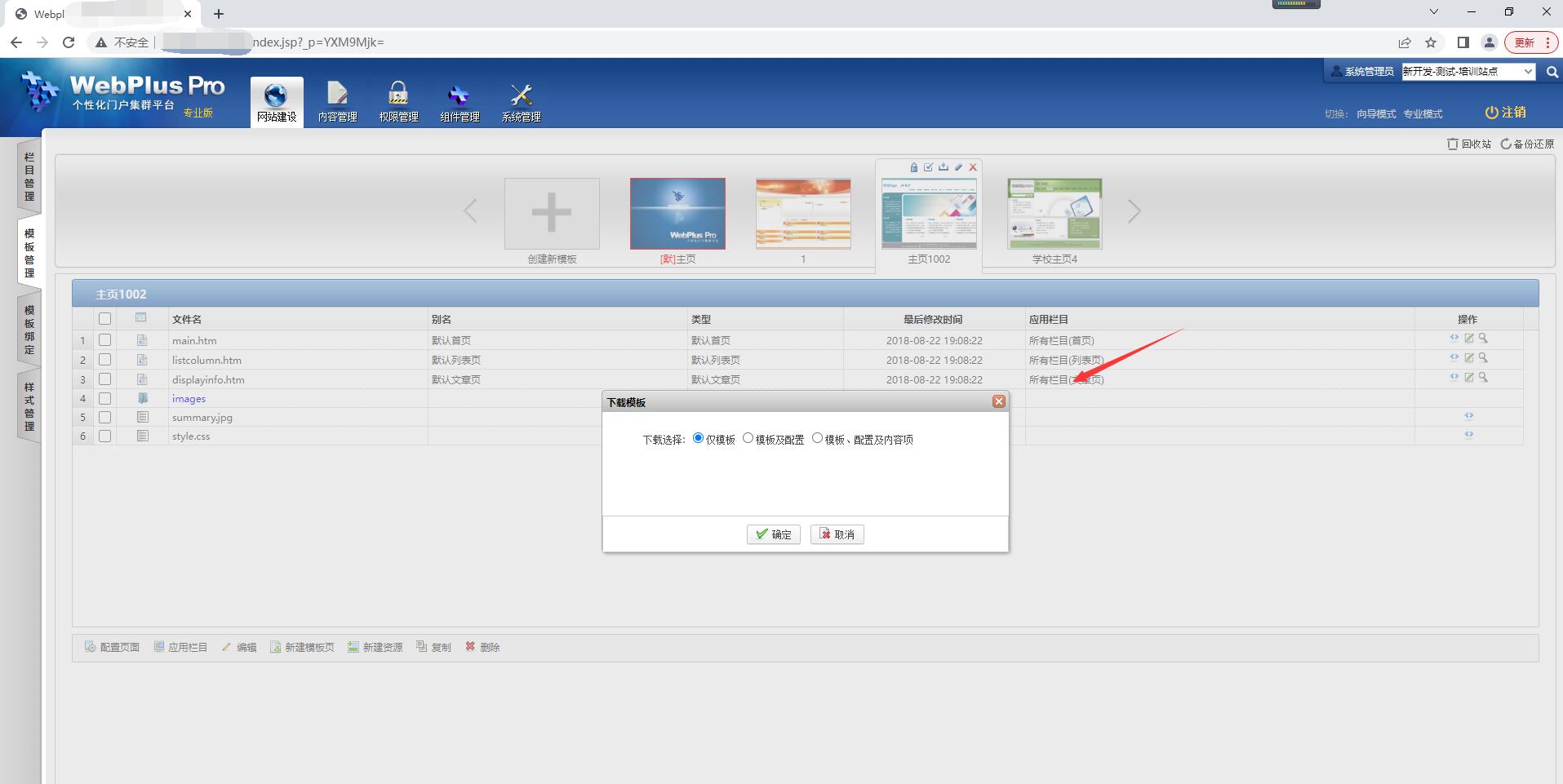Select the 学校主页4 template thumbnail
This screenshot has width=1563, height=784.
click(x=1054, y=214)
